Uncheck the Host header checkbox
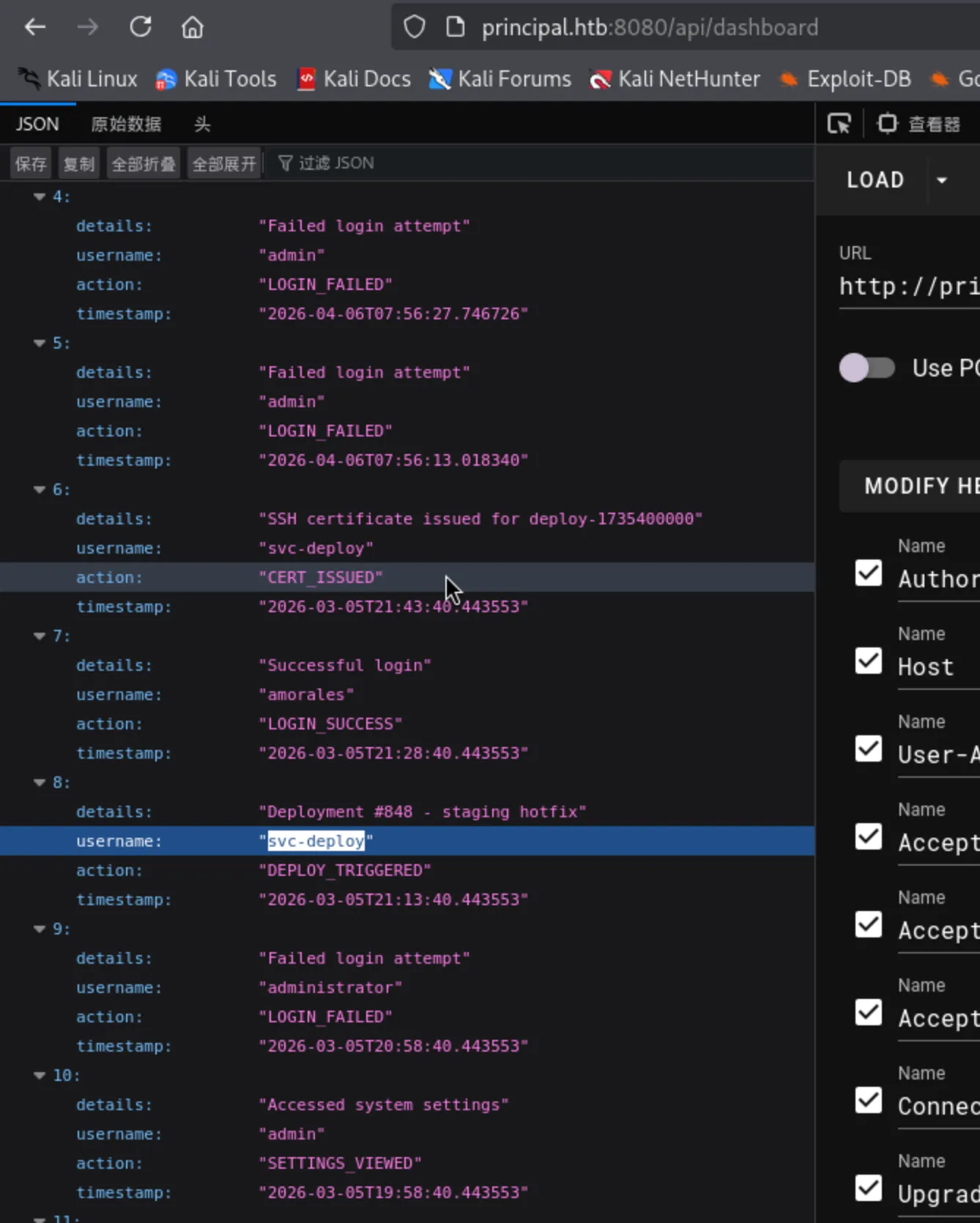Screen dimensions: 980x1223 pyautogui.click(x=869, y=661)
